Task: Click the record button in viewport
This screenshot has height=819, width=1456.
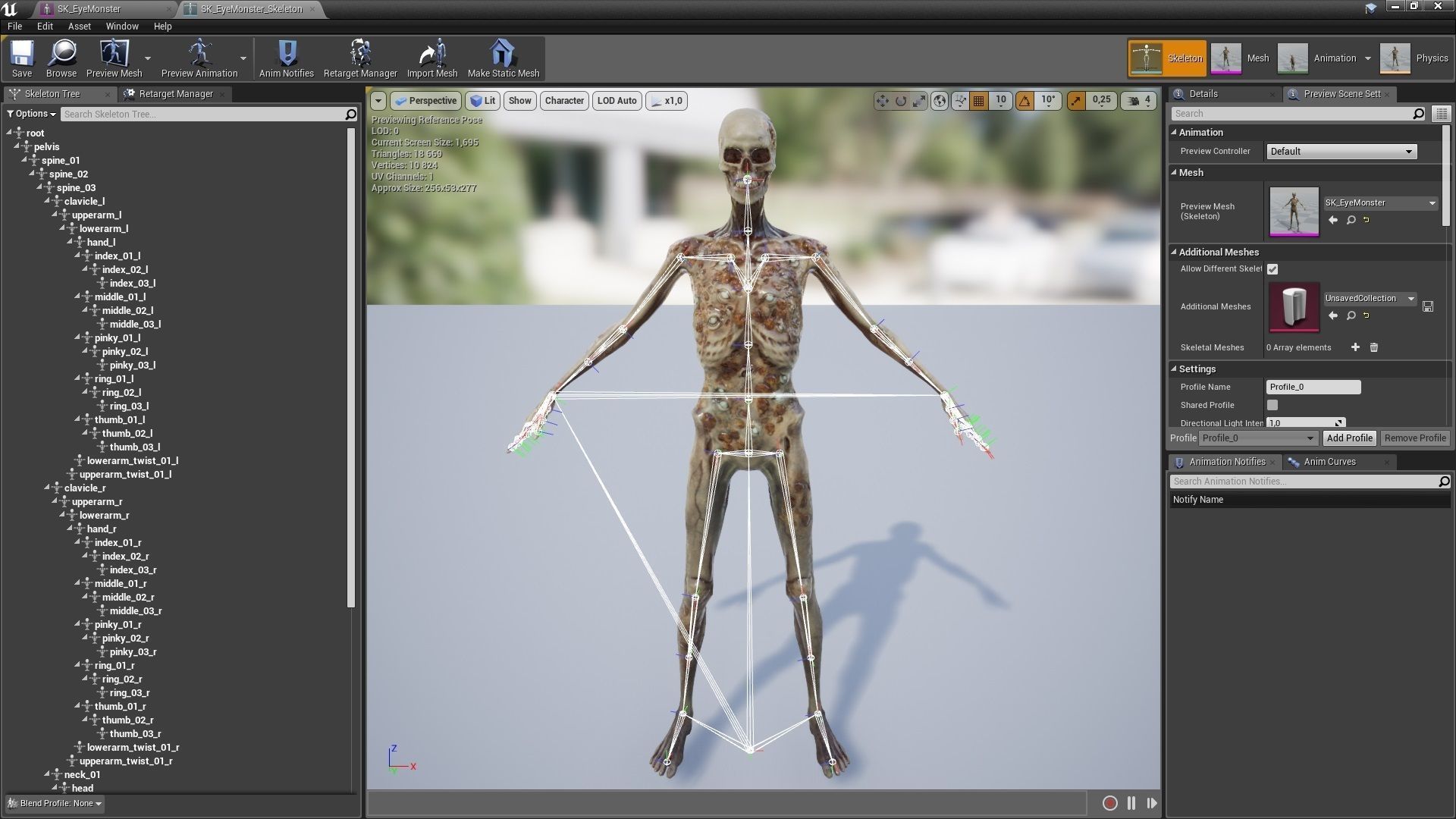Action: pos(1109,803)
